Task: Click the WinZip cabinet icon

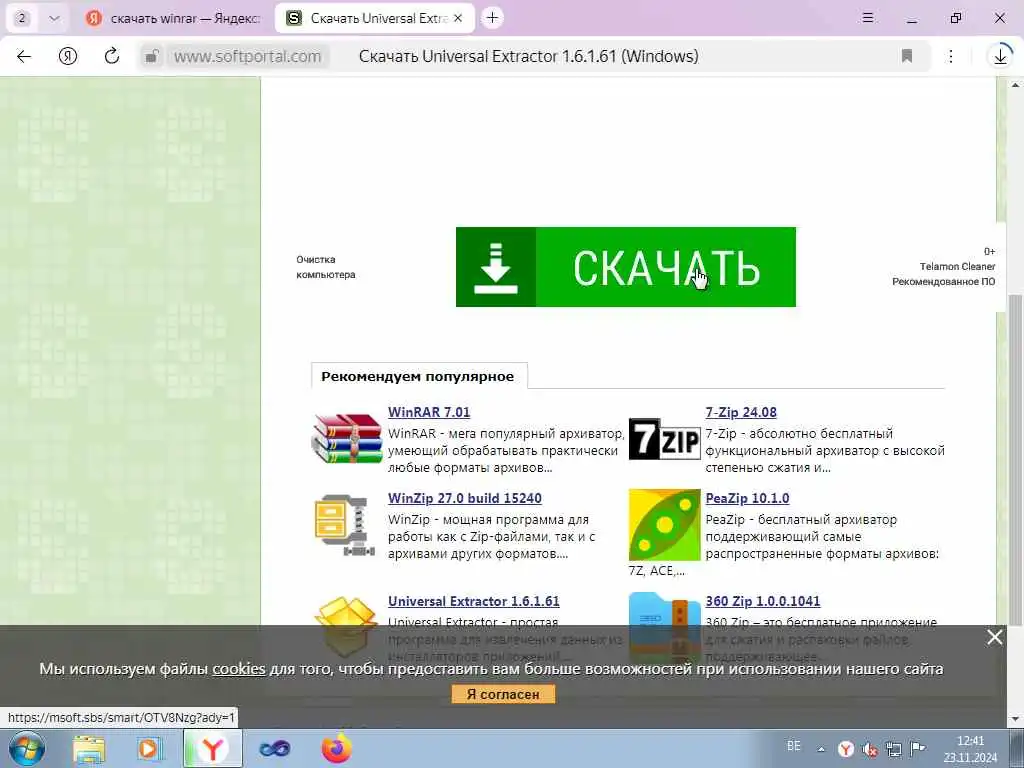Action: pyautogui.click(x=345, y=525)
